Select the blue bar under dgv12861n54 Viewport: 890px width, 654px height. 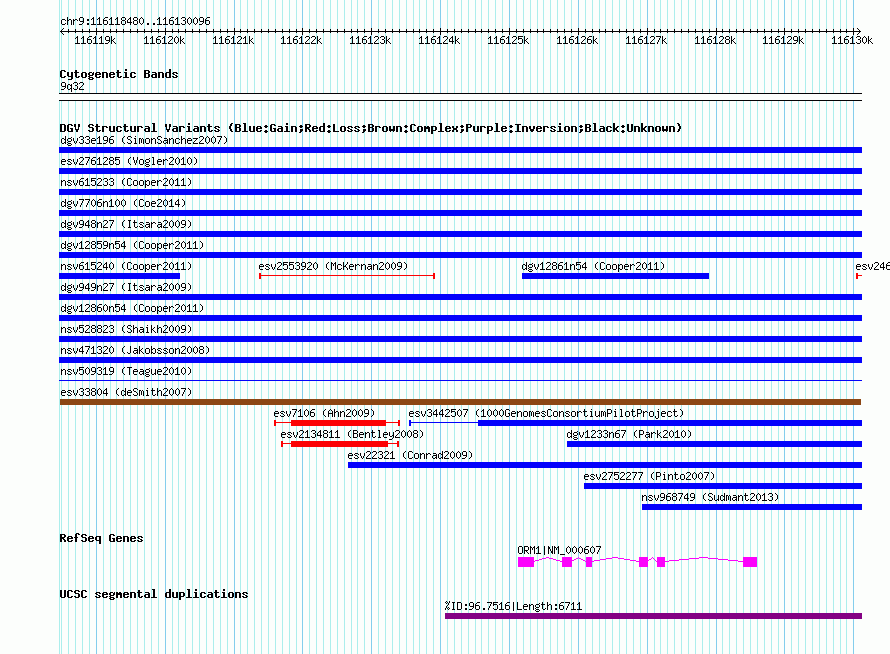coord(615,276)
